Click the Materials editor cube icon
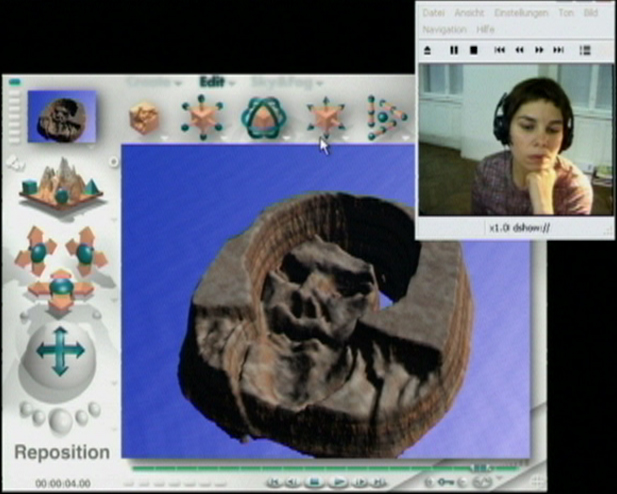The image size is (617, 494). coord(145,118)
